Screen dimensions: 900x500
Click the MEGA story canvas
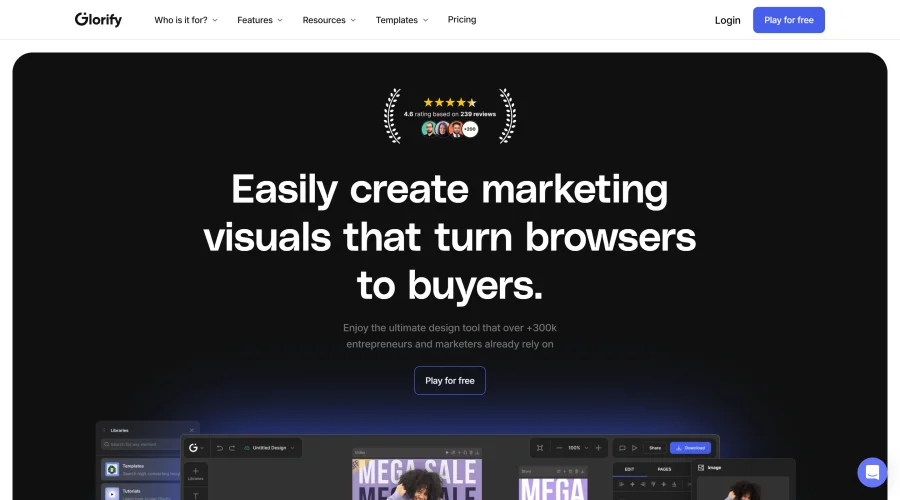click(553, 489)
